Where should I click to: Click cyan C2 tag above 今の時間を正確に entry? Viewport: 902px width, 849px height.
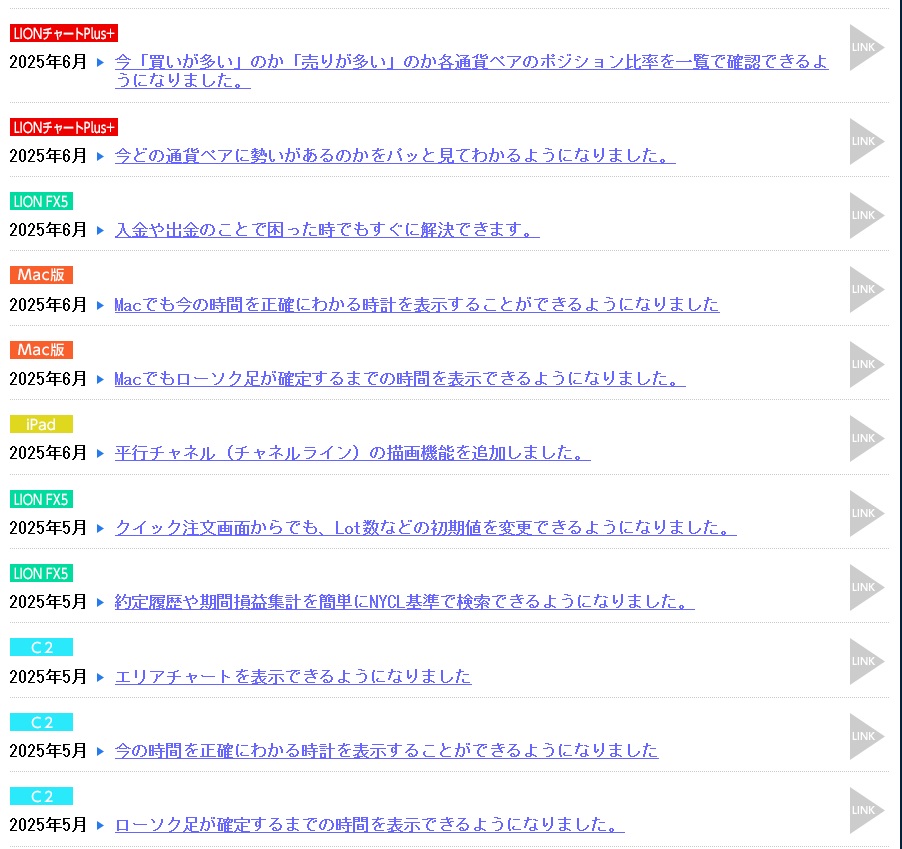41,722
